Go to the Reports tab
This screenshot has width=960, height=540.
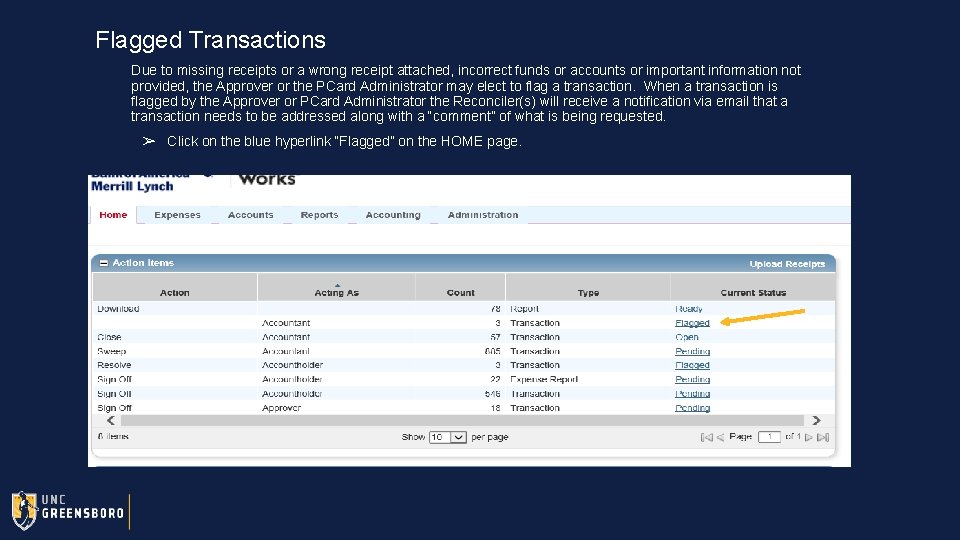[319, 215]
